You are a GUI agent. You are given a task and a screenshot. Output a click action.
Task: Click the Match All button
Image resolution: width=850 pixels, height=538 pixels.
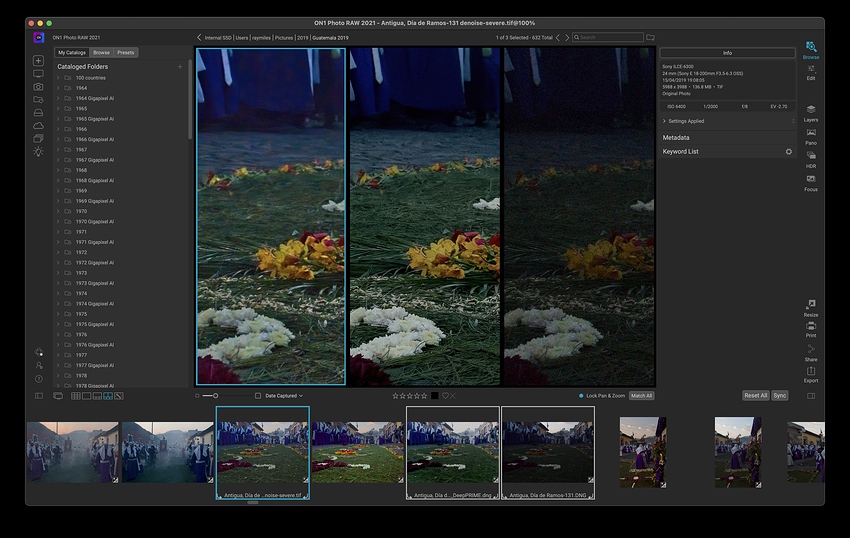[641, 396]
